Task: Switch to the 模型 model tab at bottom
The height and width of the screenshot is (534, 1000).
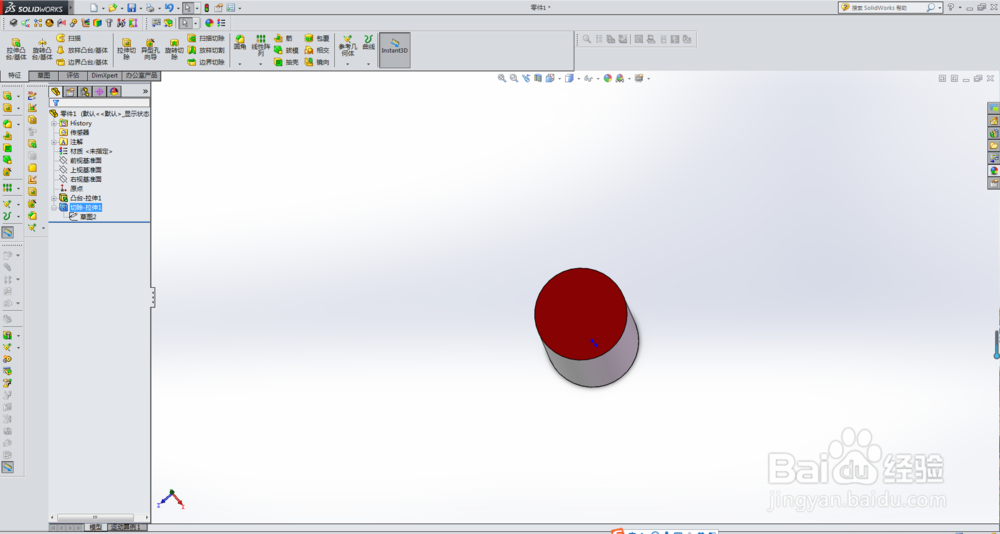Action: click(96, 528)
